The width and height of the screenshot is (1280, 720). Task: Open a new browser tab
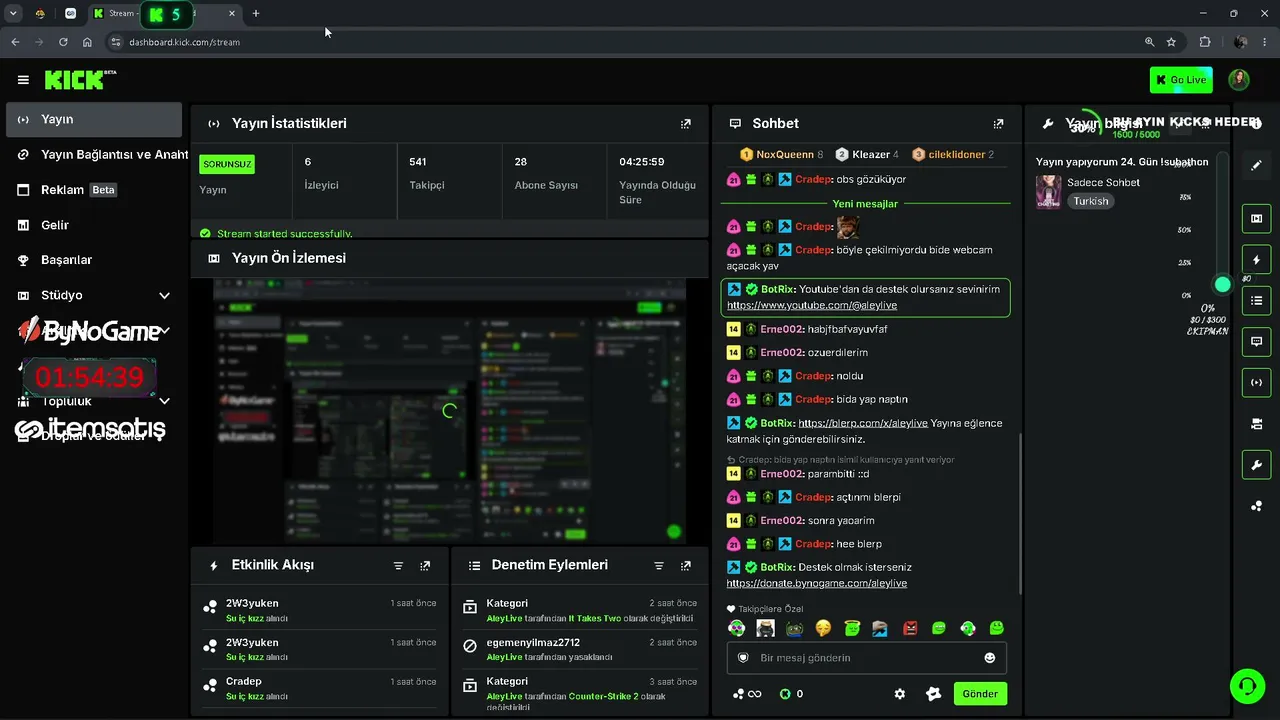tap(256, 13)
